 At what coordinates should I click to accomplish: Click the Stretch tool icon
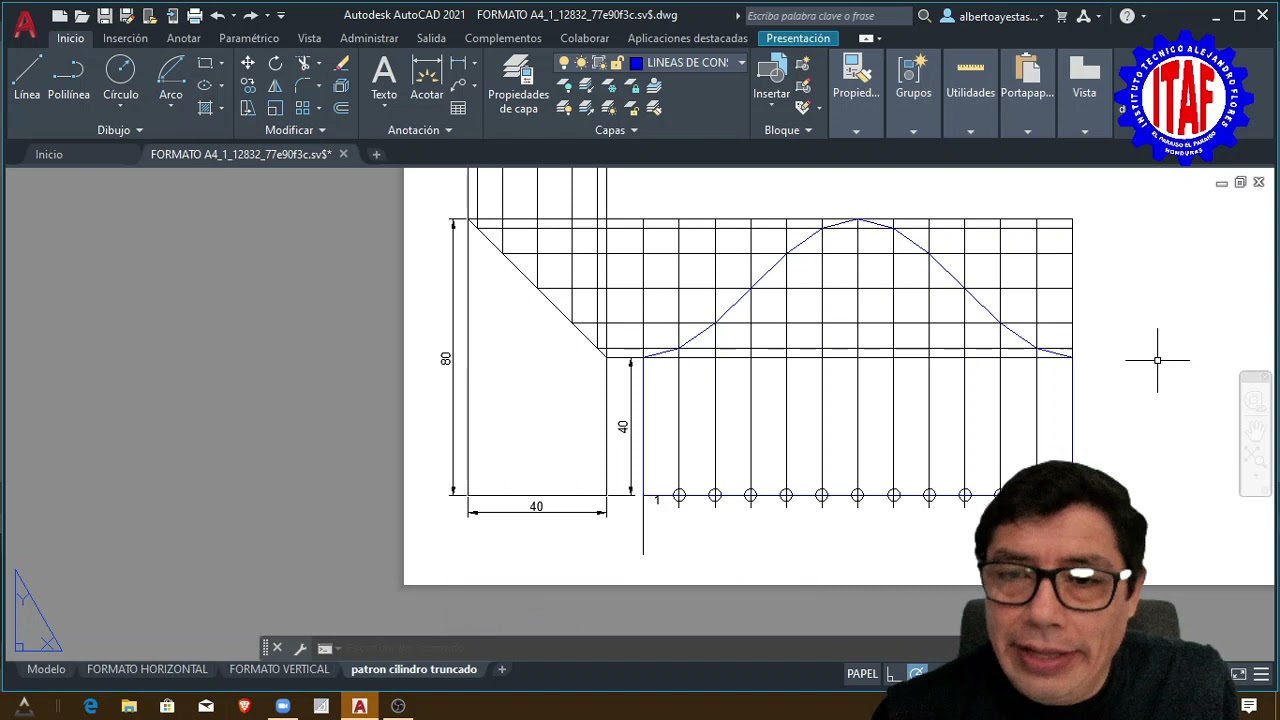click(247, 108)
